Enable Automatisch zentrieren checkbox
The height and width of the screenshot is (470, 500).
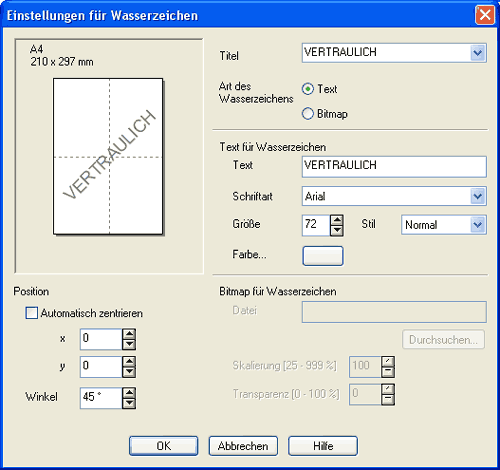32,313
